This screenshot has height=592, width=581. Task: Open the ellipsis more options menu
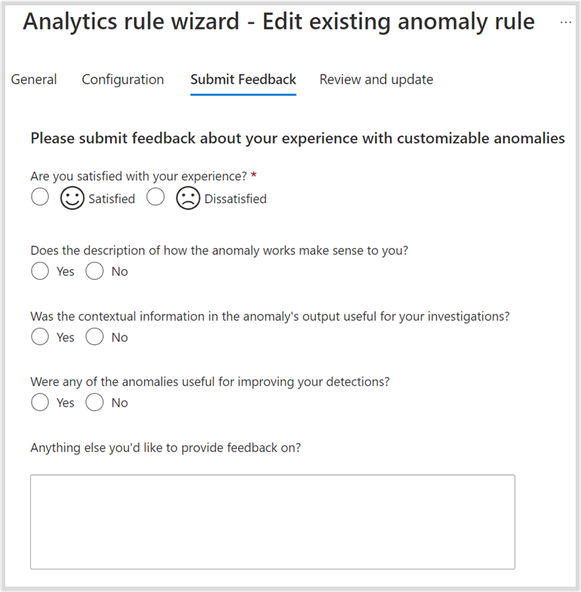click(566, 23)
